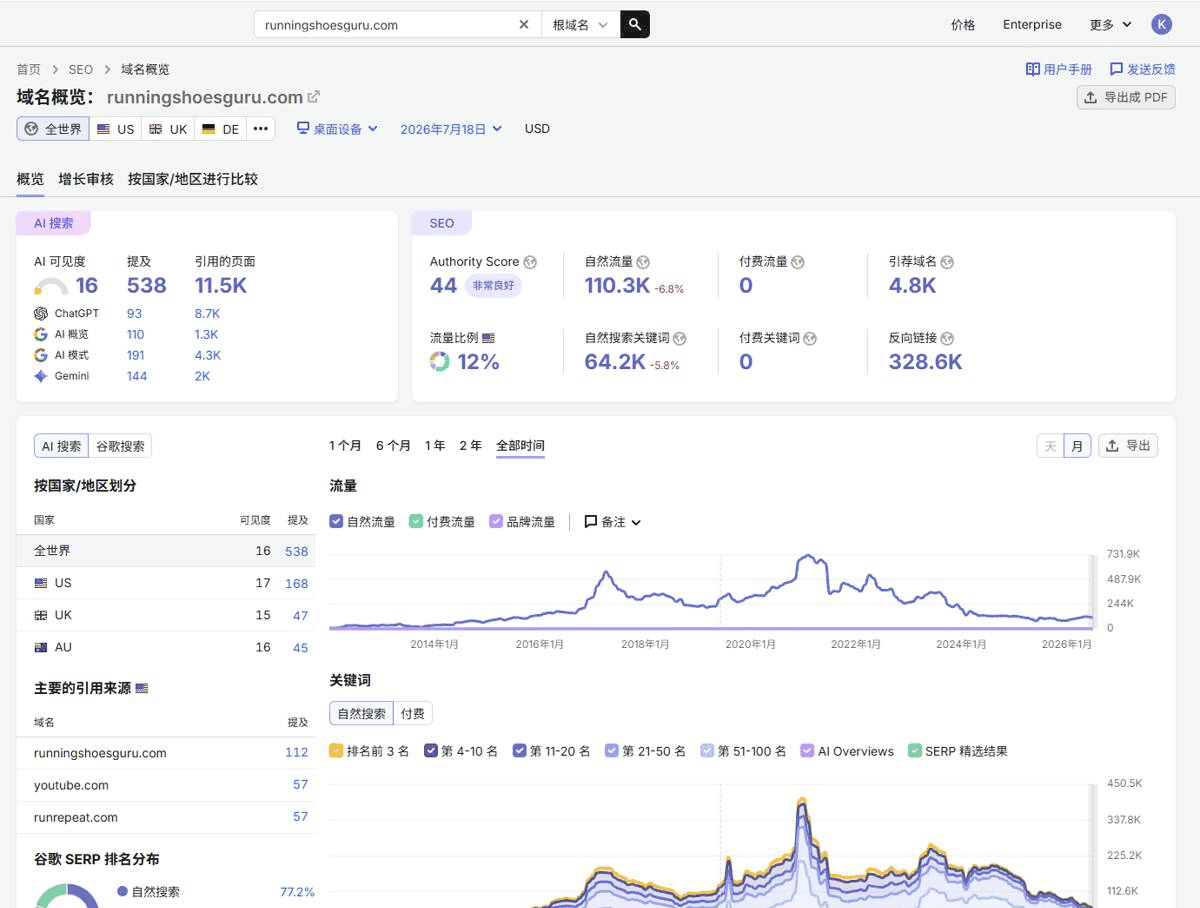This screenshot has width=1200, height=908.
Task: Open the 根域名 dropdown
Action: pos(581,25)
